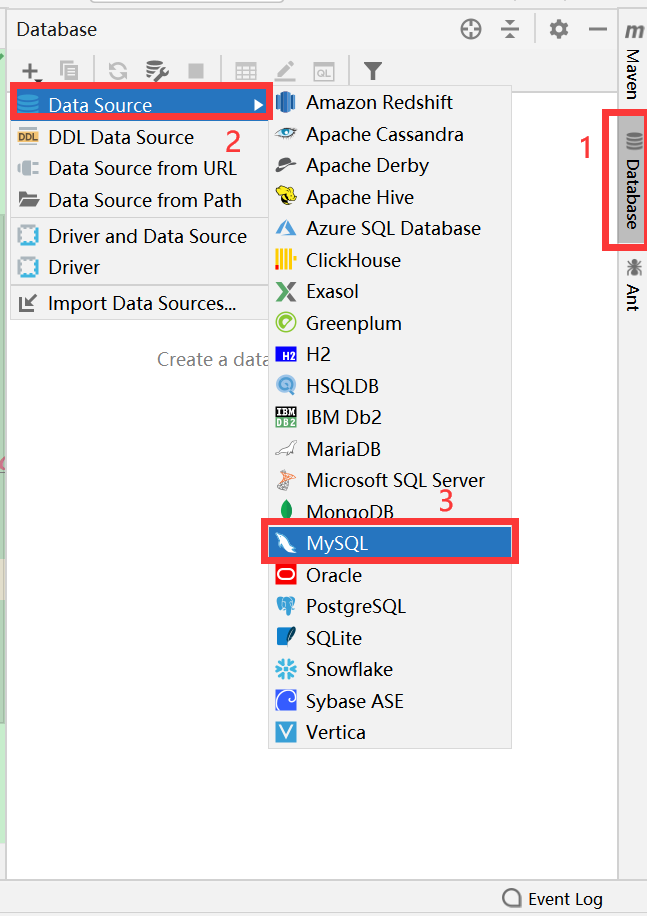The width and height of the screenshot is (647, 916).
Task: Select Azure SQL Database entry
Action: 389,228
